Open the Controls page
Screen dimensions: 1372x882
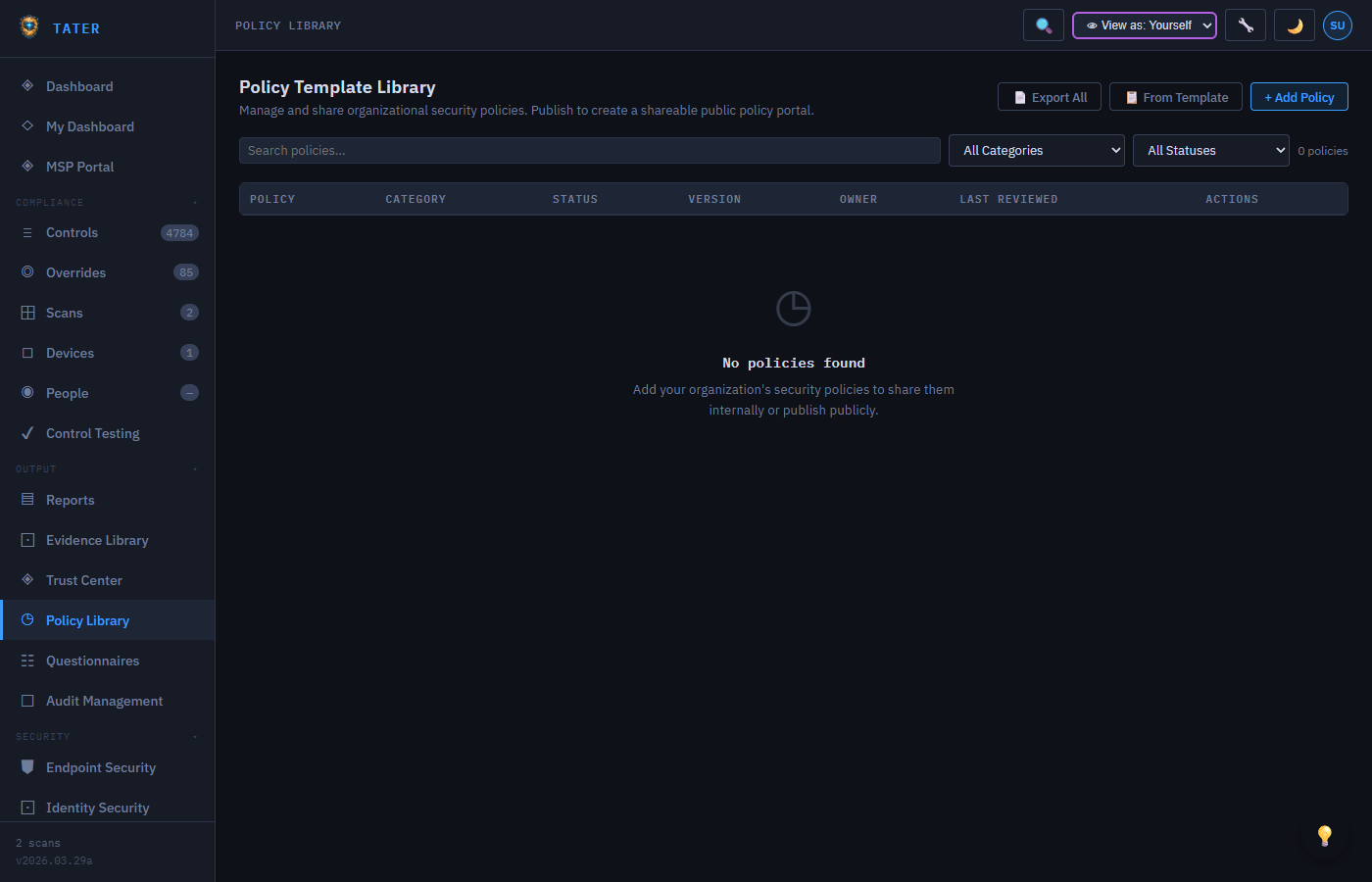click(x=107, y=232)
